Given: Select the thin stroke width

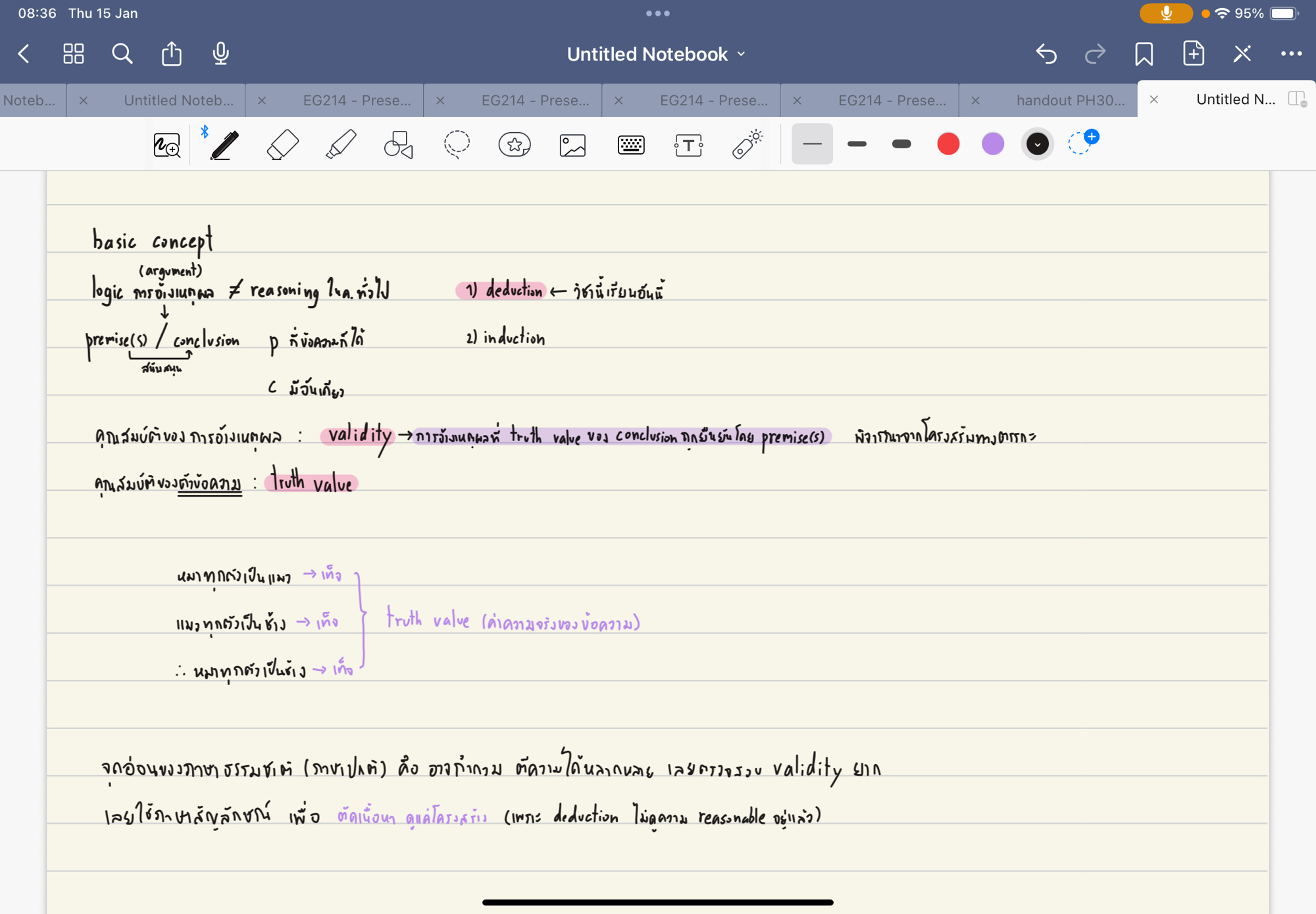Looking at the screenshot, I should (x=812, y=143).
